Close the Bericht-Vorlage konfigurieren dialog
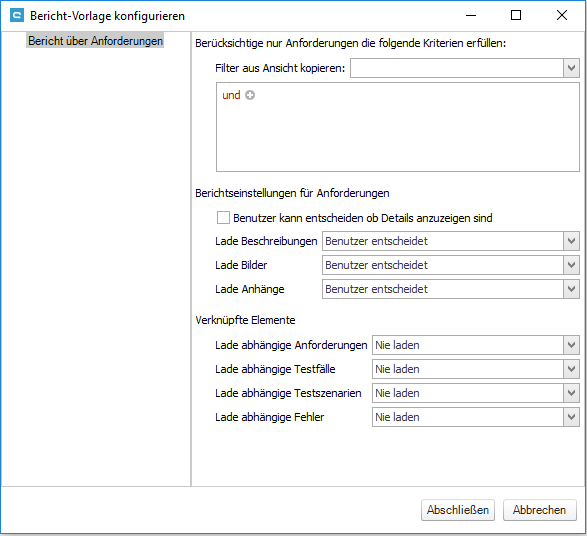This screenshot has width=587, height=536. pyautogui.click(x=562, y=15)
